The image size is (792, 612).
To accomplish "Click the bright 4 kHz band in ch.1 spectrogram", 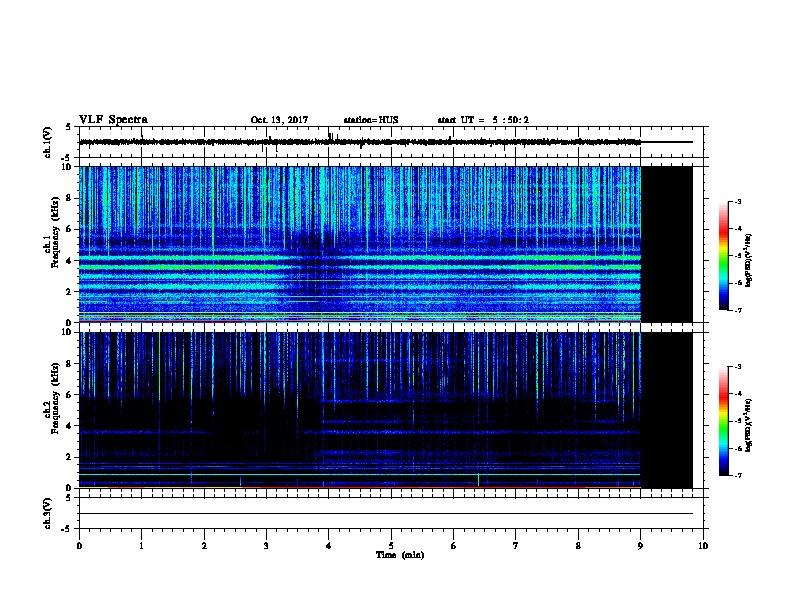I will [x=360, y=258].
